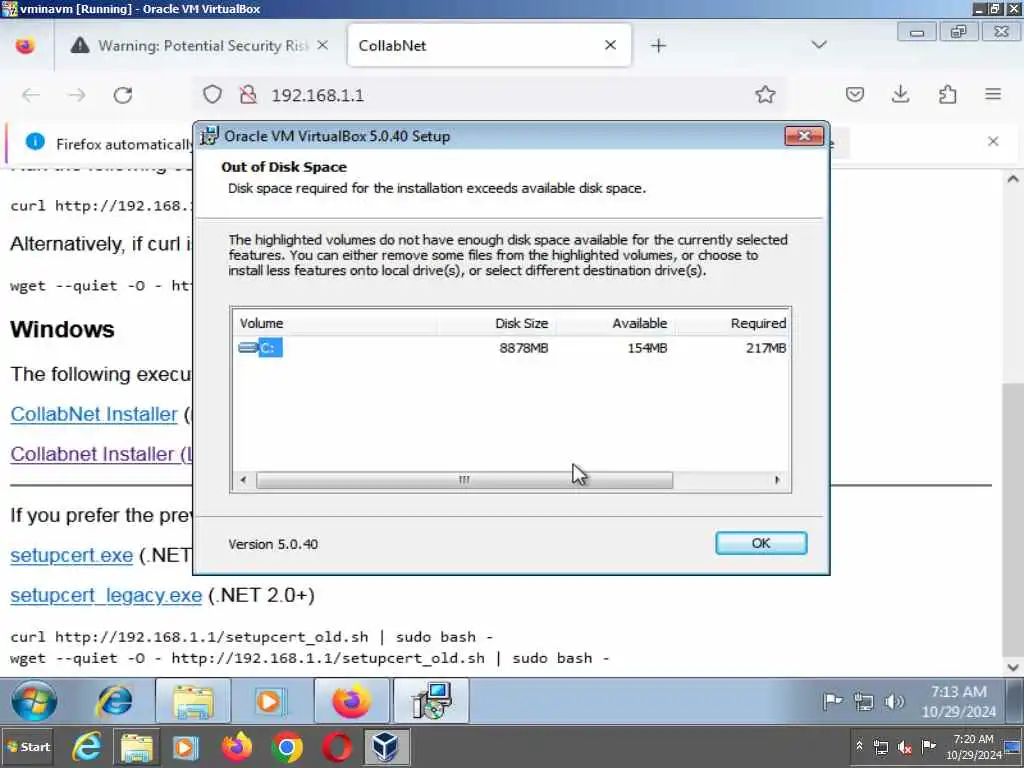
Task: Click the Disk Size column header
Action: pos(521,323)
